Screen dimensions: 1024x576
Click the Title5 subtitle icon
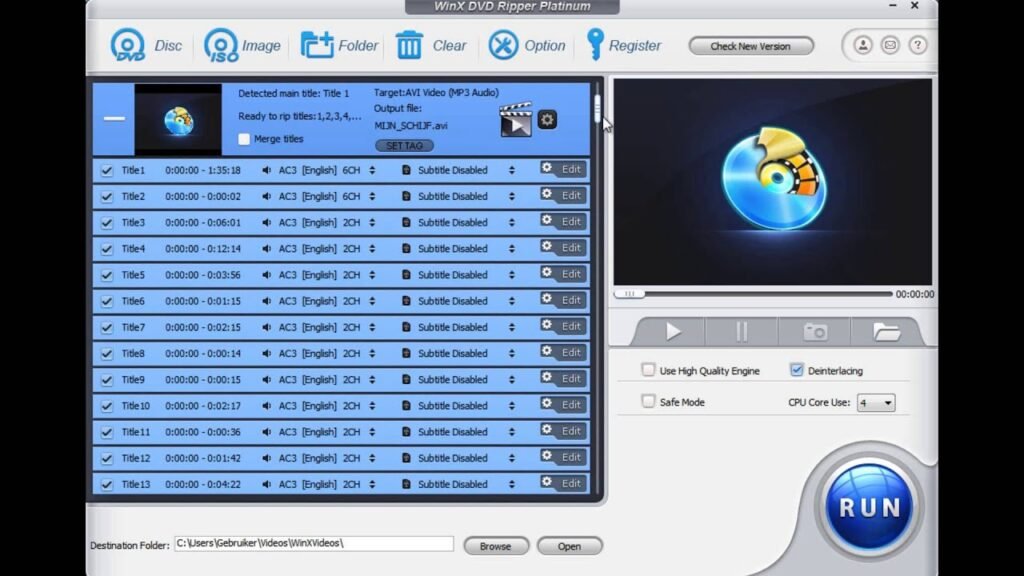point(406,275)
